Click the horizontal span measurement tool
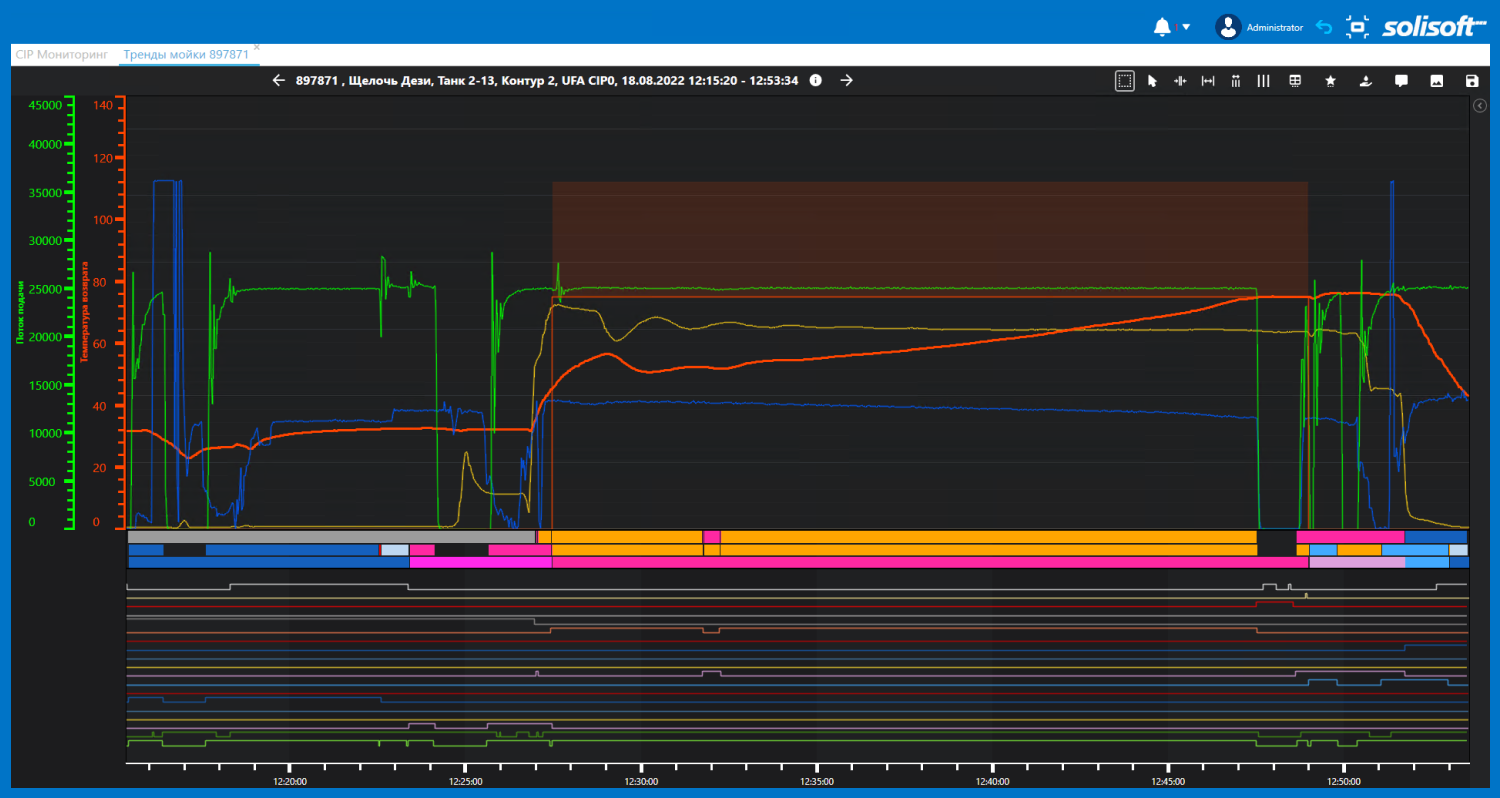This screenshot has height=798, width=1500. point(1208,81)
